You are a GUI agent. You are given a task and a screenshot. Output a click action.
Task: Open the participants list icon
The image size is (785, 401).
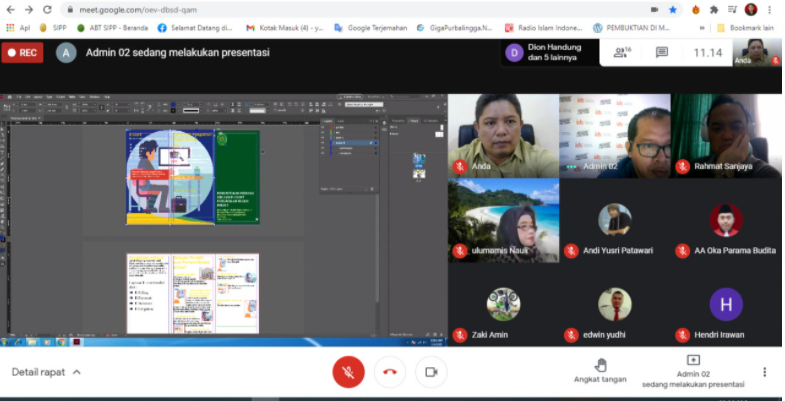pyautogui.click(x=622, y=52)
